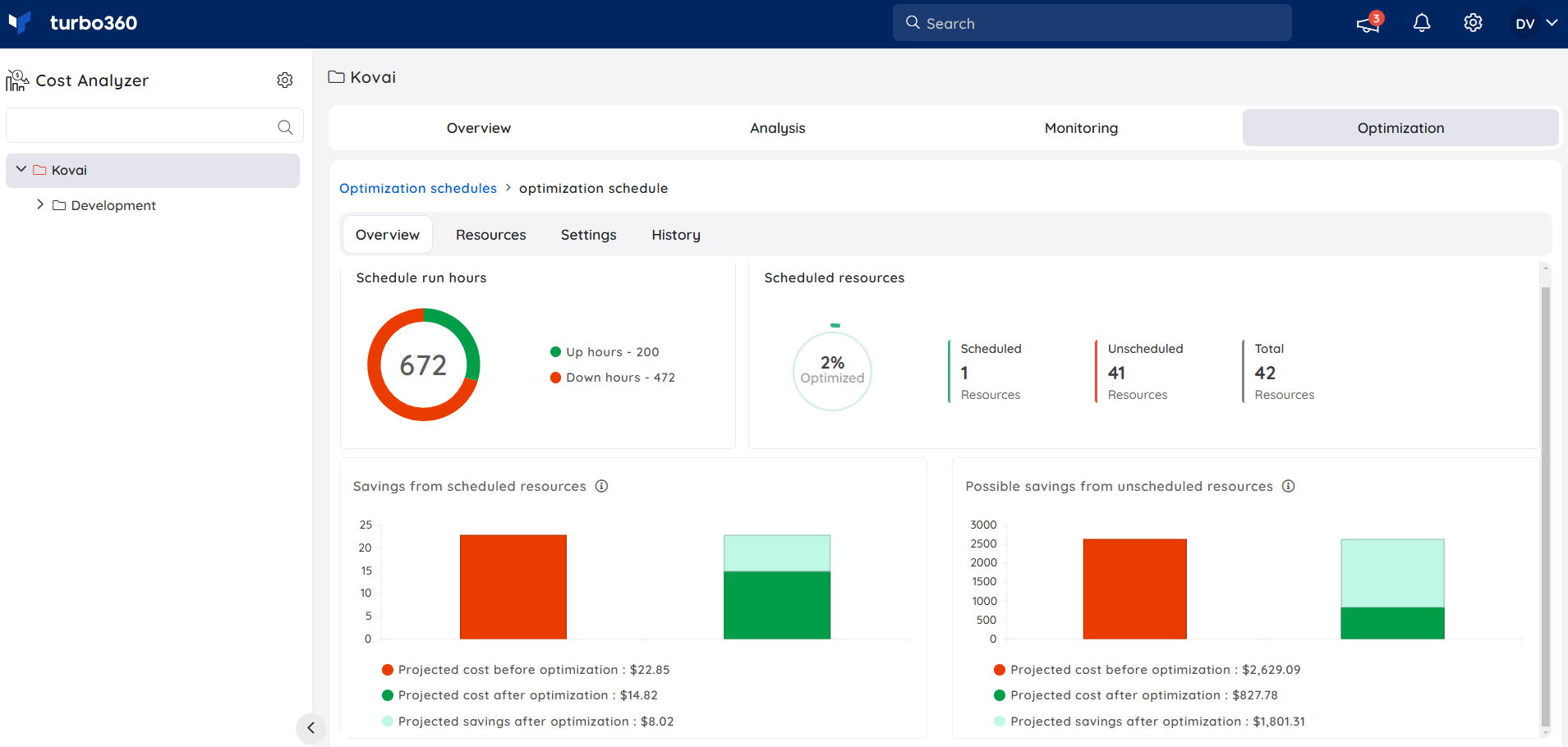Screen dimensions: 1568x747
Task: Click legend 'Projected cost before optimization : $2,629.09'
Action: coord(1147,670)
